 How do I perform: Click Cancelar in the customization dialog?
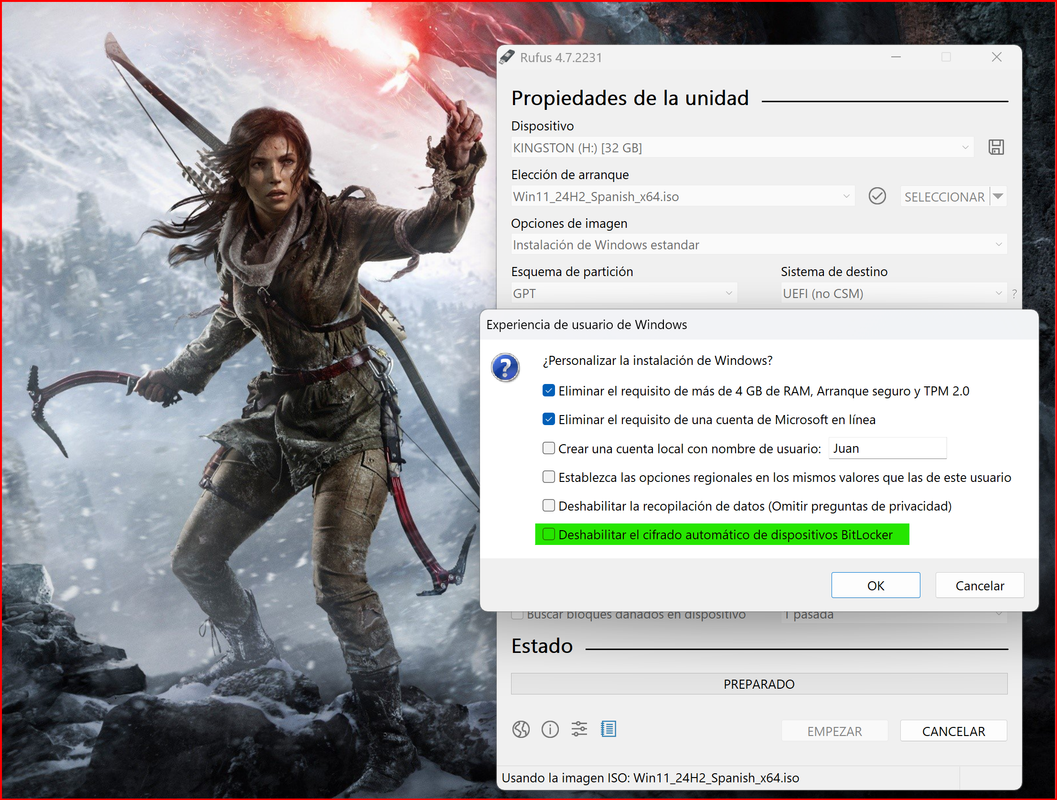pyautogui.click(x=979, y=585)
